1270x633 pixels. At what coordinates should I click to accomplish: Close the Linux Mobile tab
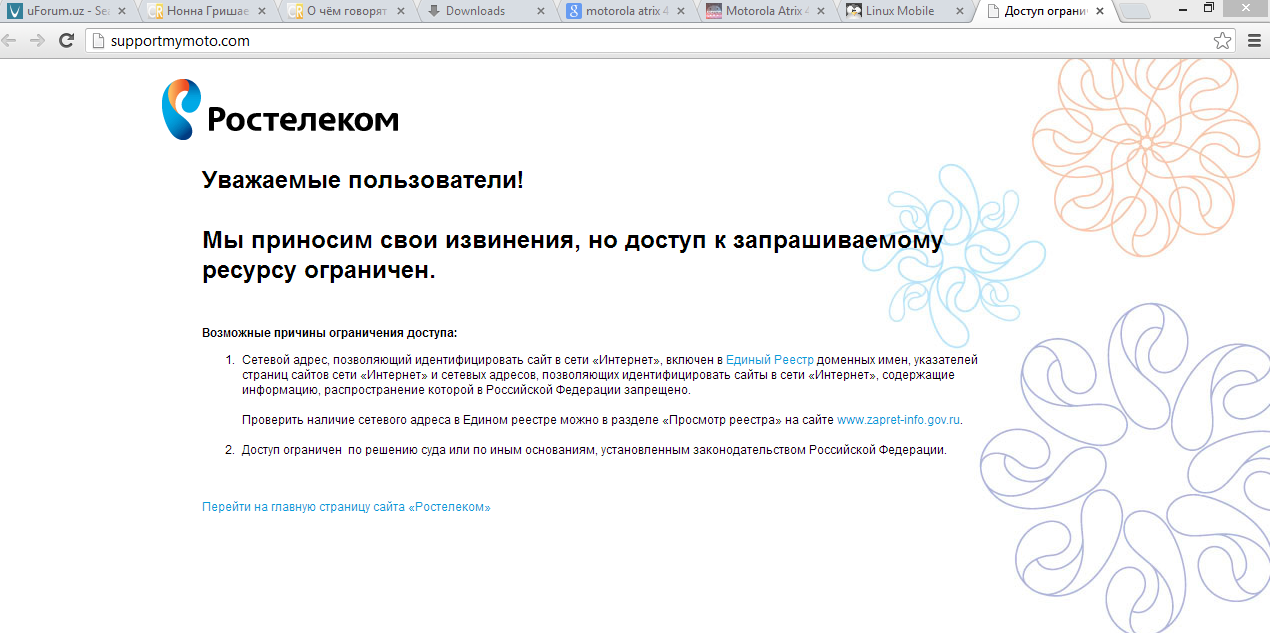click(x=960, y=12)
